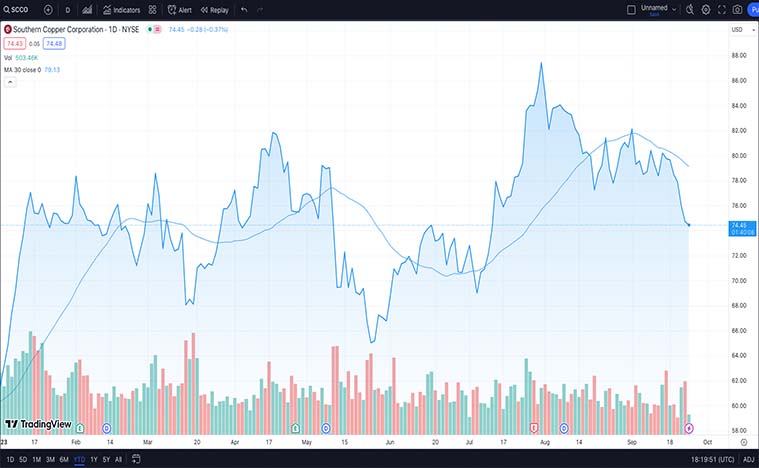Select the 5Y time range
Image resolution: width=759 pixels, height=468 pixels.
(x=106, y=460)
